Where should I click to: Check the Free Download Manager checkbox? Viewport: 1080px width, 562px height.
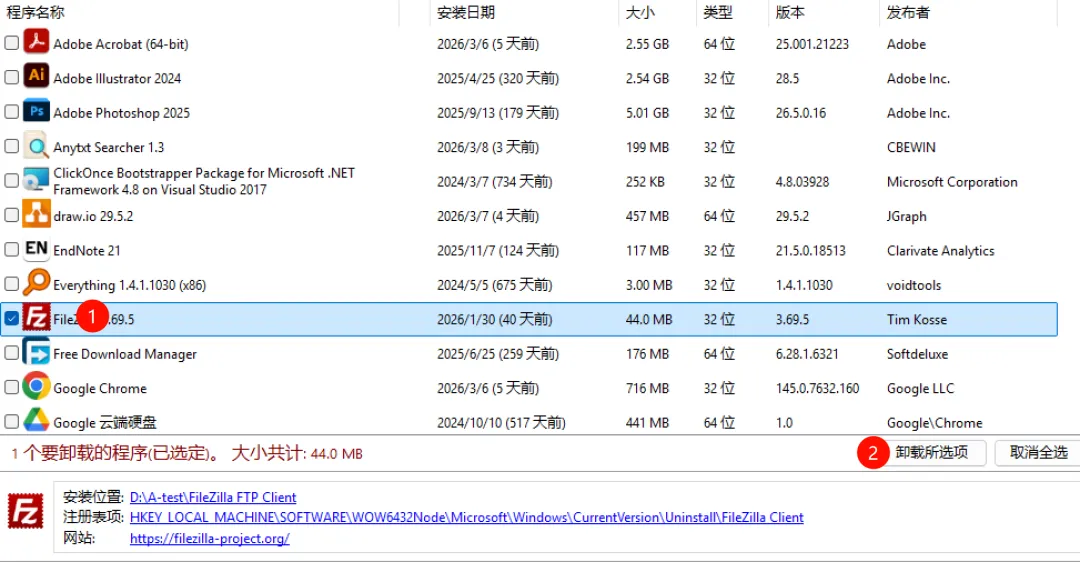[12, 353]
